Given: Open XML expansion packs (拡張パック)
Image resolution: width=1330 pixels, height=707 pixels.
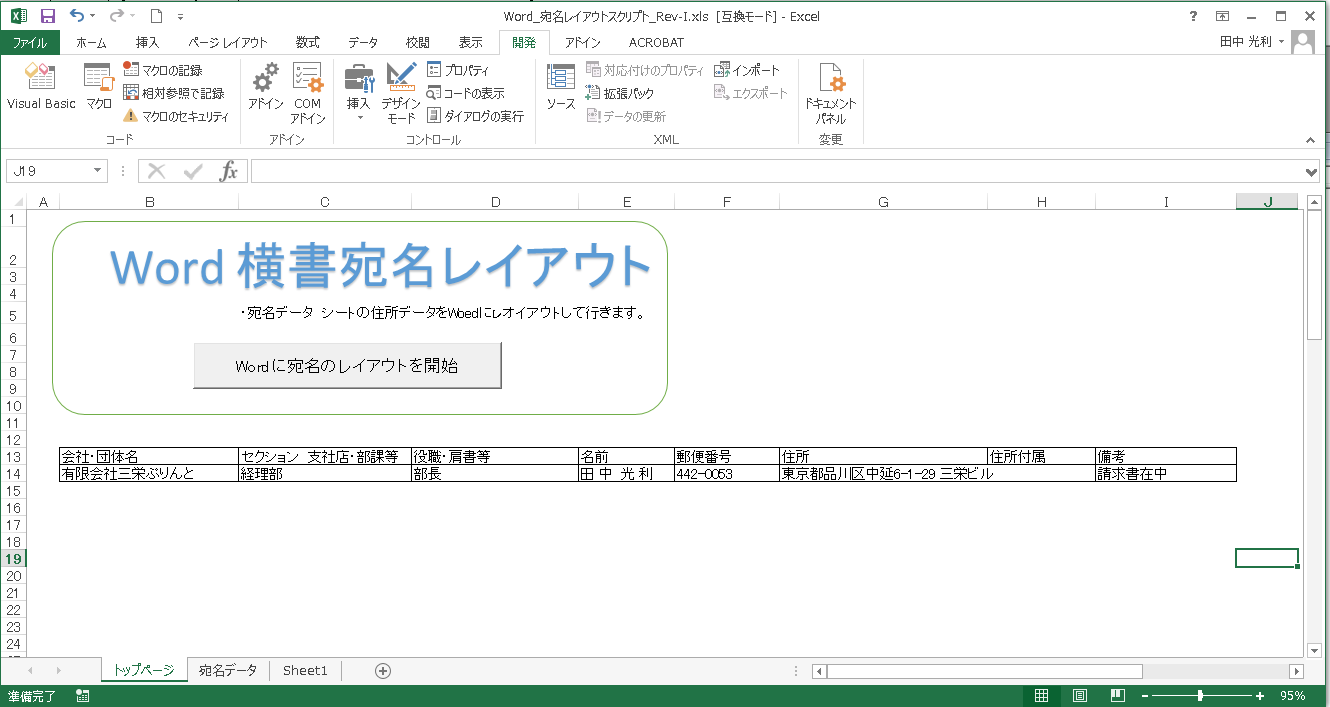Looking at the screenshot, I should [620, 93].
